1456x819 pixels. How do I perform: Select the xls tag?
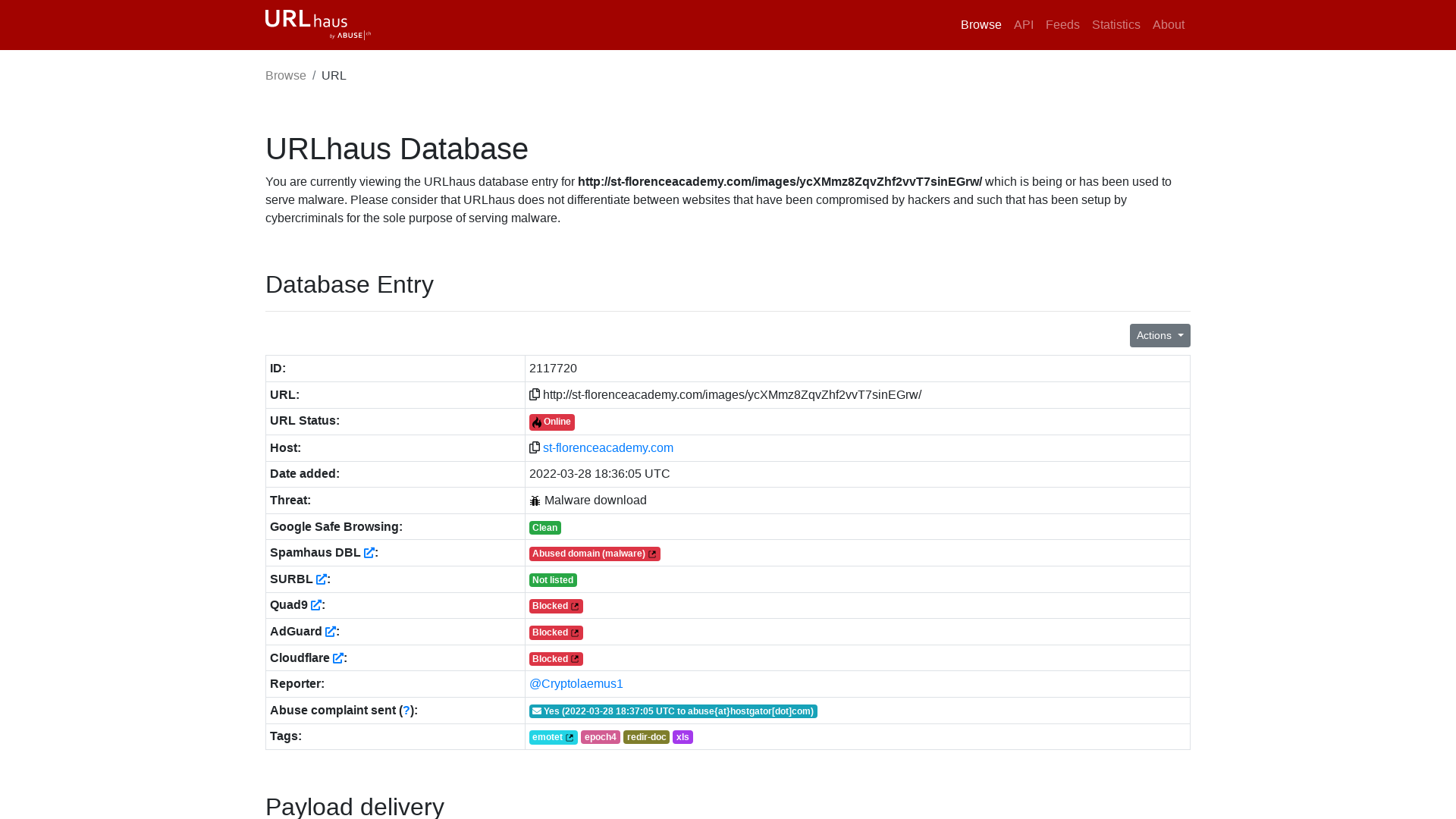pos(682,737)
